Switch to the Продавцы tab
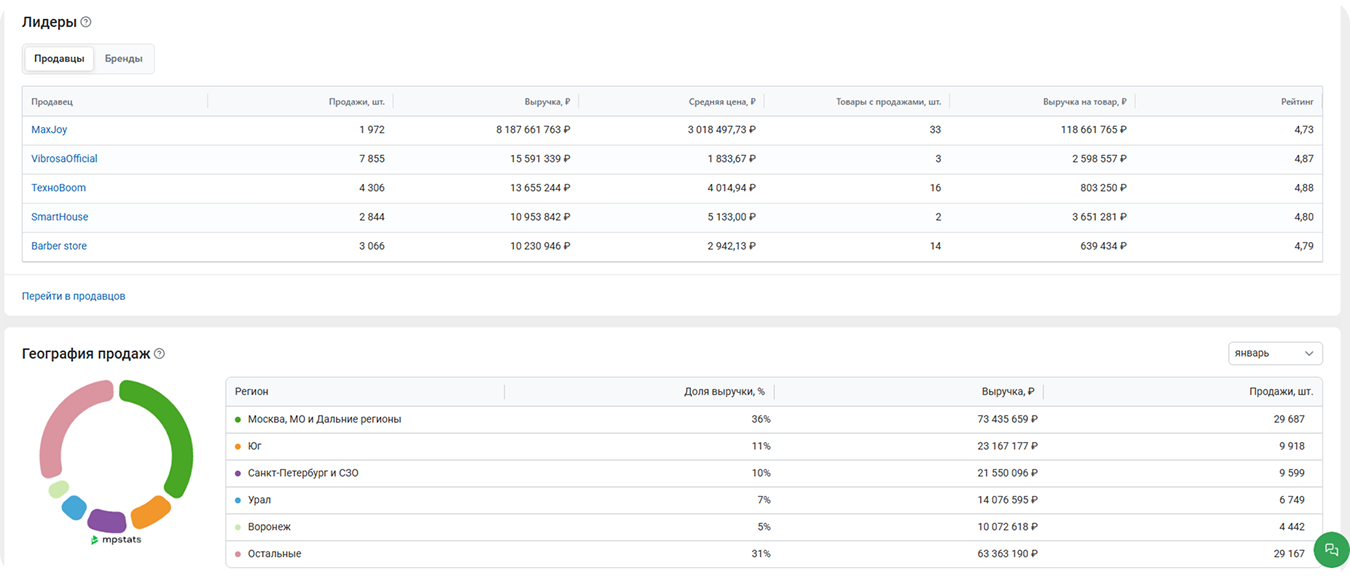Screen dimensions: 1350x577 click(59, 59)
